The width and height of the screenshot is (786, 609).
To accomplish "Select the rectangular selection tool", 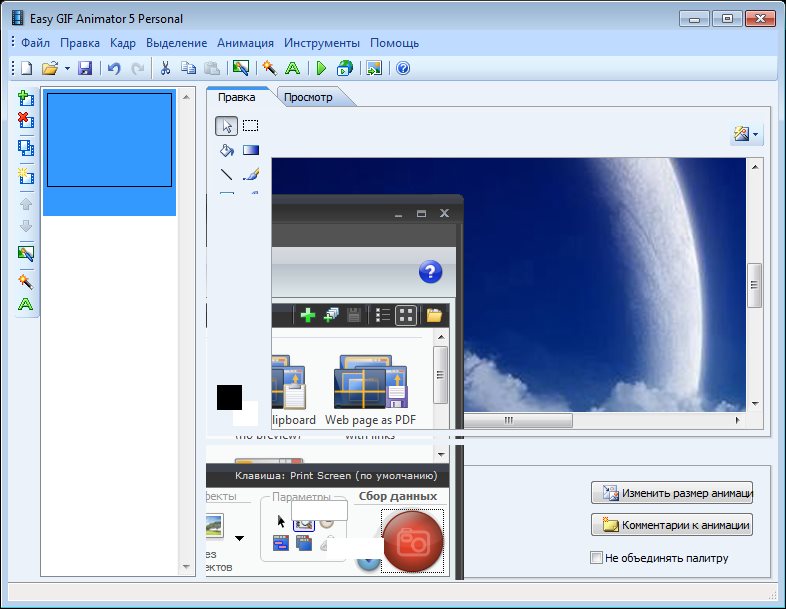I will [251, 126].
